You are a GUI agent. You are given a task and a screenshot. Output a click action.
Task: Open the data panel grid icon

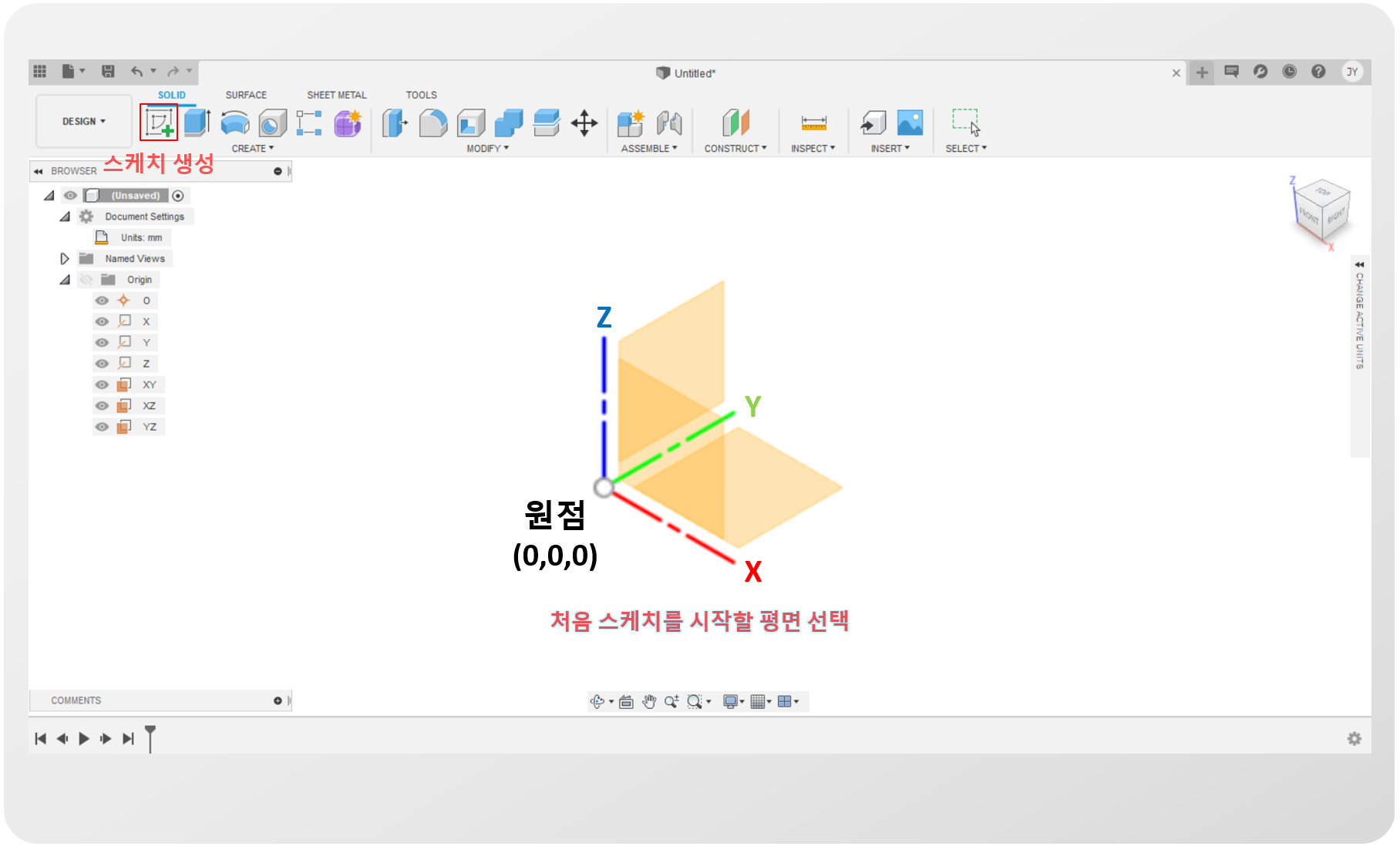click(x=40, y=72)
